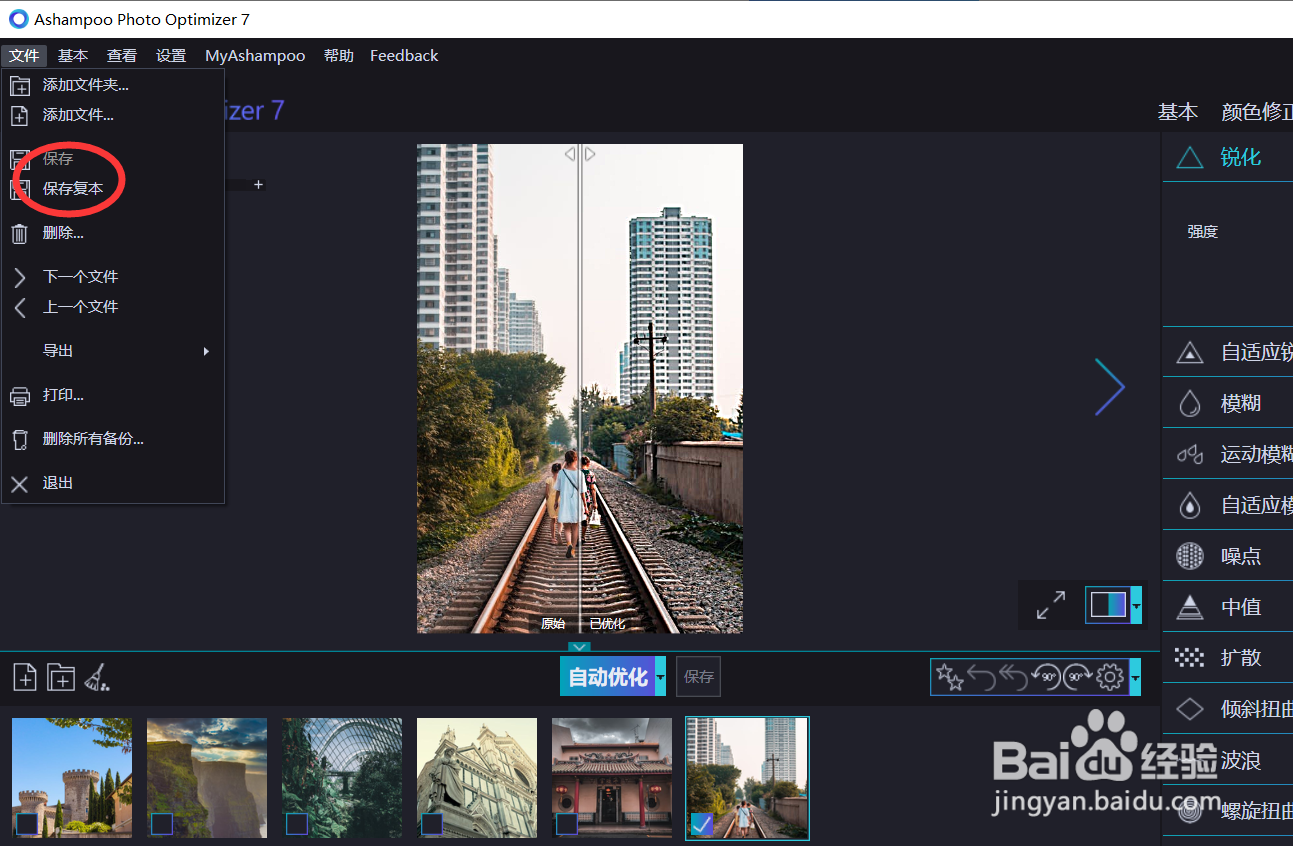Click the left arrow on comparison divider
The width and height of the screenshot is (1293, 846).
(x=569, y=154)
